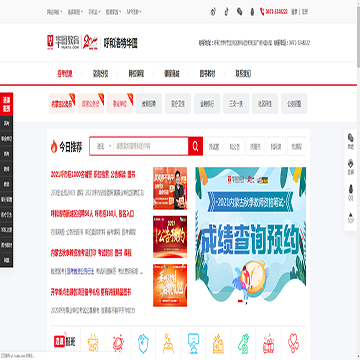Screen dimensions: 360x360
Task: Open the 联系我们 navigation tab
Action: (x=243, y=74)
